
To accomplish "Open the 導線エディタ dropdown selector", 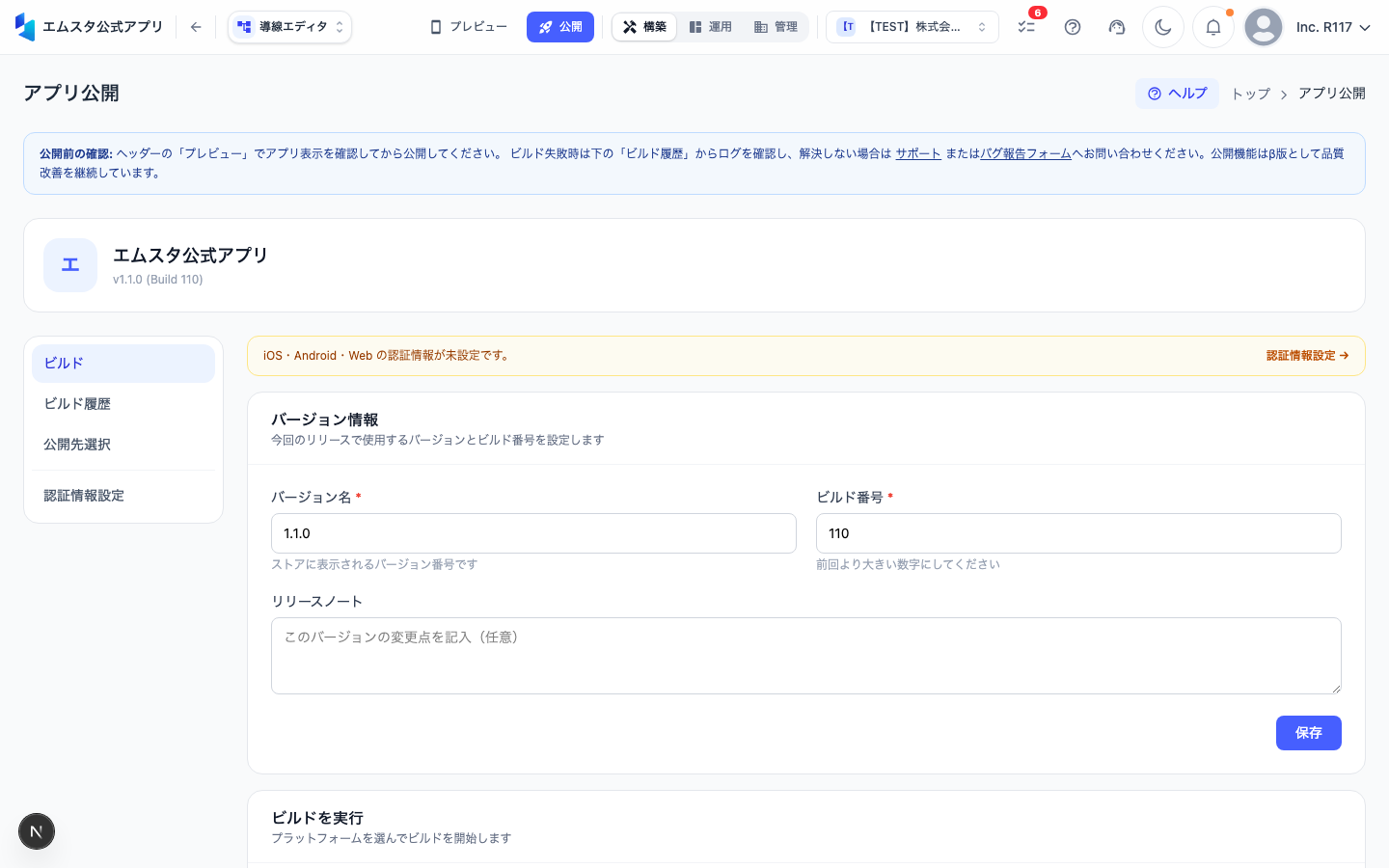I will (290, 27).
